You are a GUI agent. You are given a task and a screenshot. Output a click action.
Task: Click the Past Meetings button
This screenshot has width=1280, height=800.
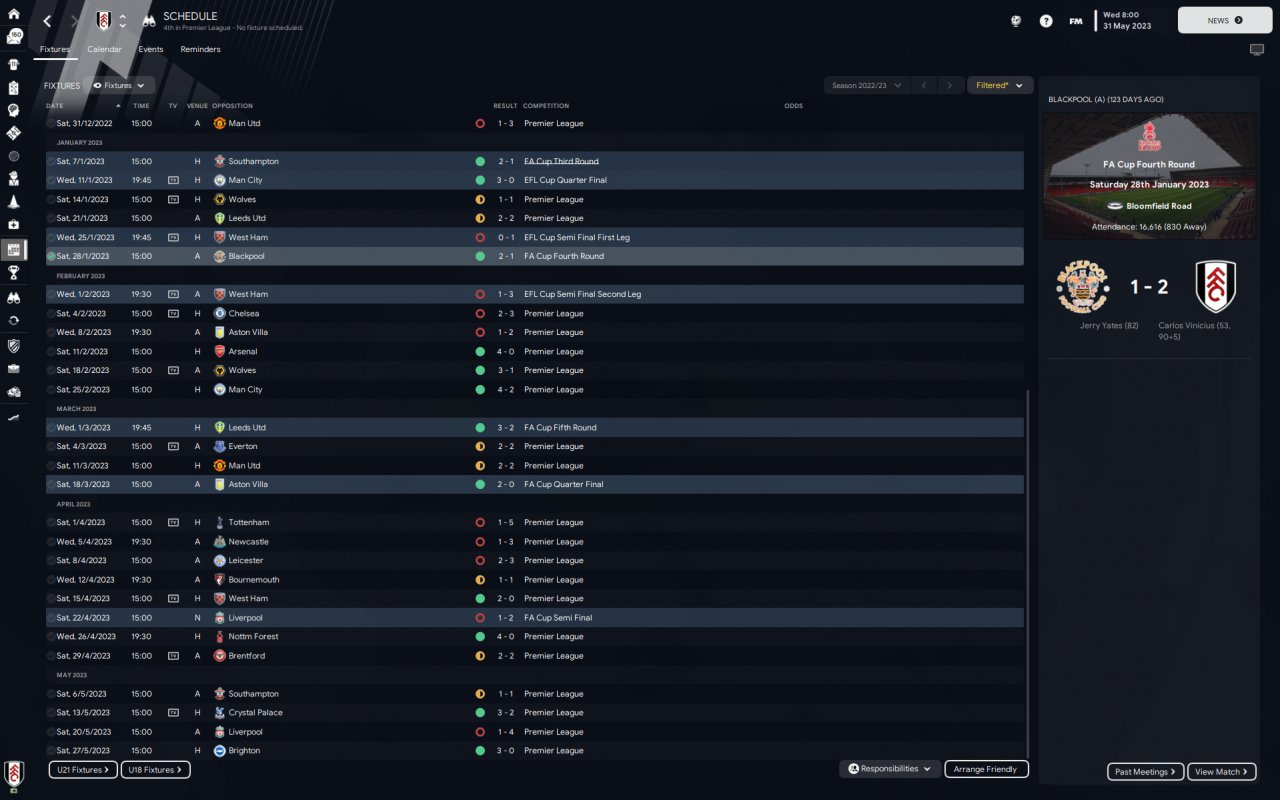click(x=1146, y=772)
